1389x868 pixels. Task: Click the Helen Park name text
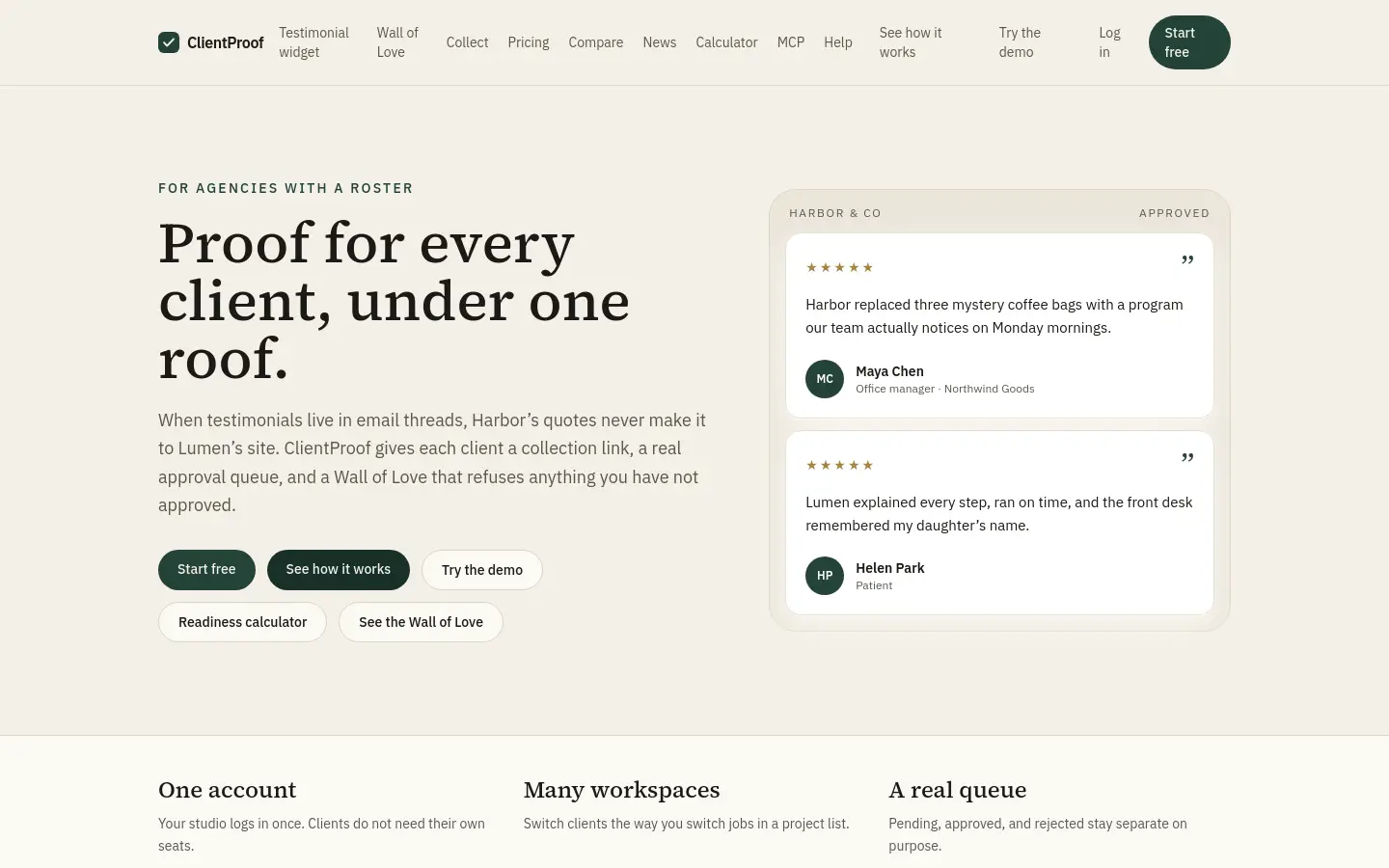pos(890,568)
